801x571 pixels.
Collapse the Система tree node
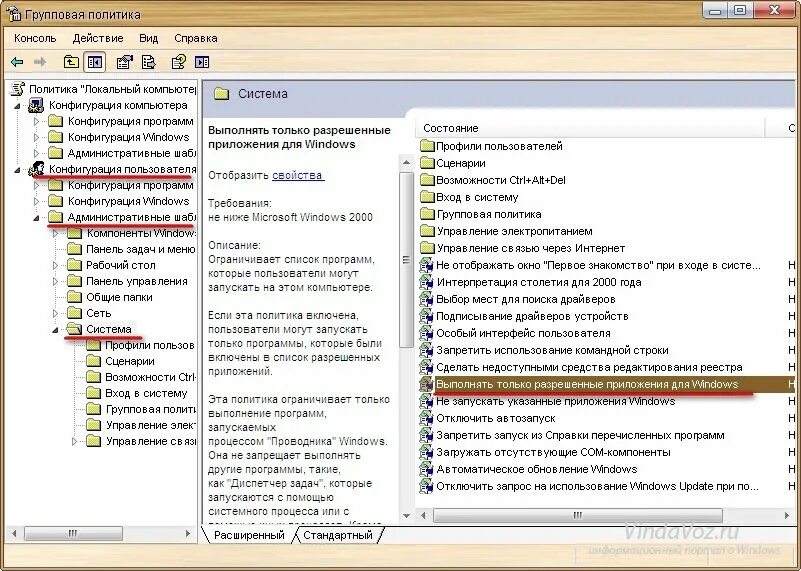coord(55,330)
